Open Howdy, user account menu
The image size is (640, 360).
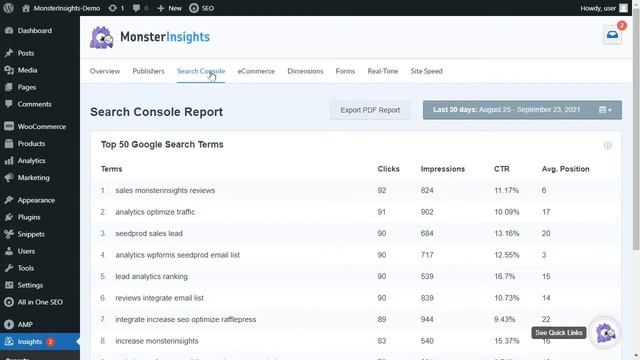[604, 8]
